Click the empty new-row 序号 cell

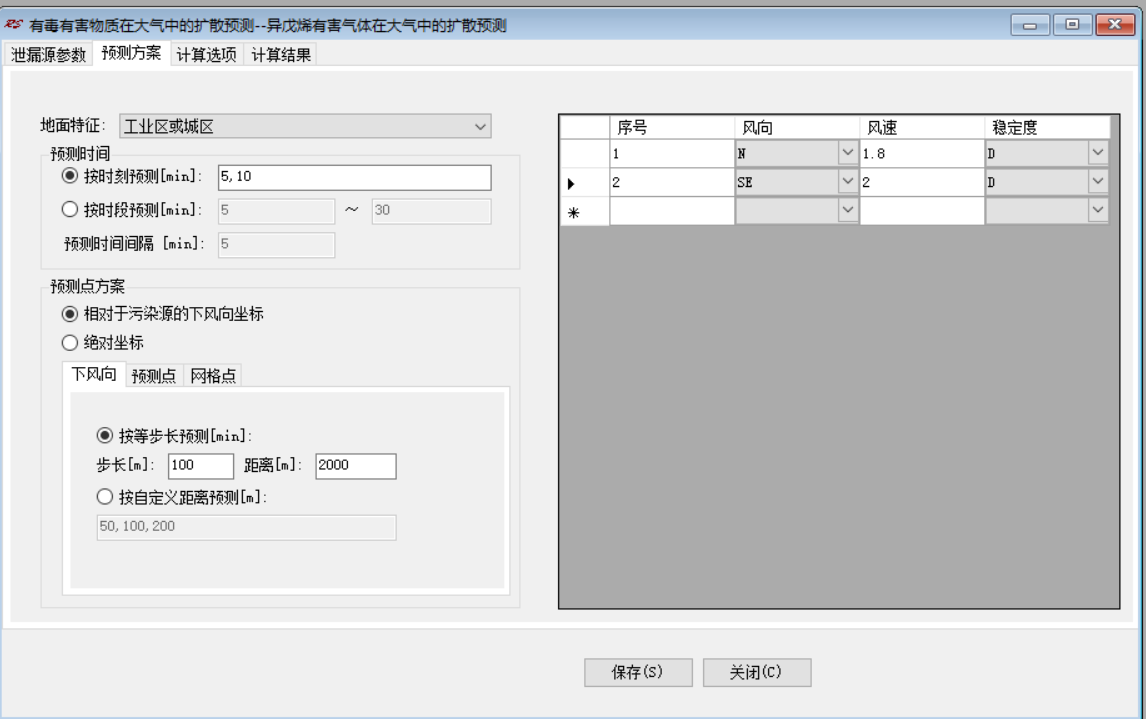tap(672, 211)
